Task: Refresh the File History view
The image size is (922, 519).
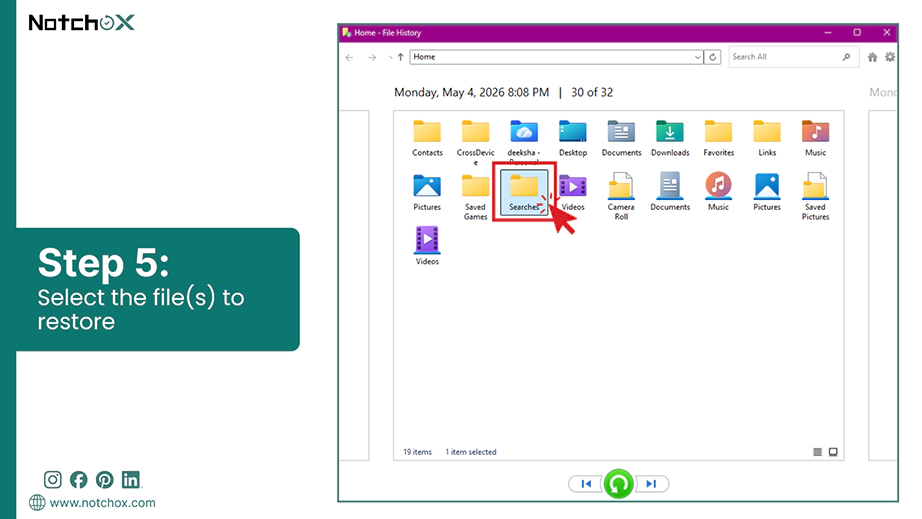Action: pos(713,57)
